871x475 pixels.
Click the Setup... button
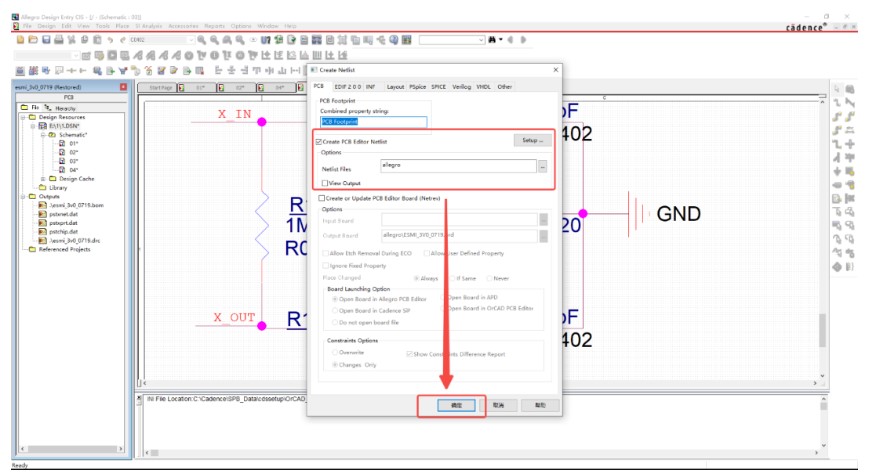[x=533, y=141]
